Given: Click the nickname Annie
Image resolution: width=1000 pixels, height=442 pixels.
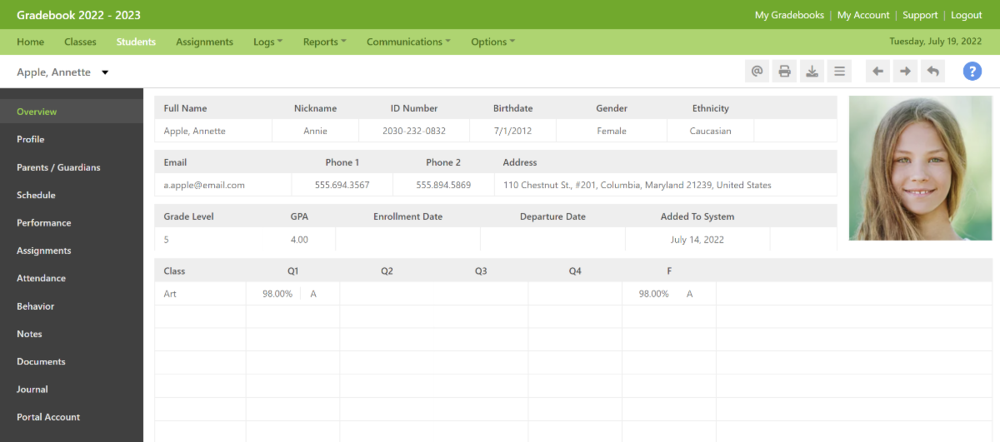Looking at the screenshot, I should 315,131.
